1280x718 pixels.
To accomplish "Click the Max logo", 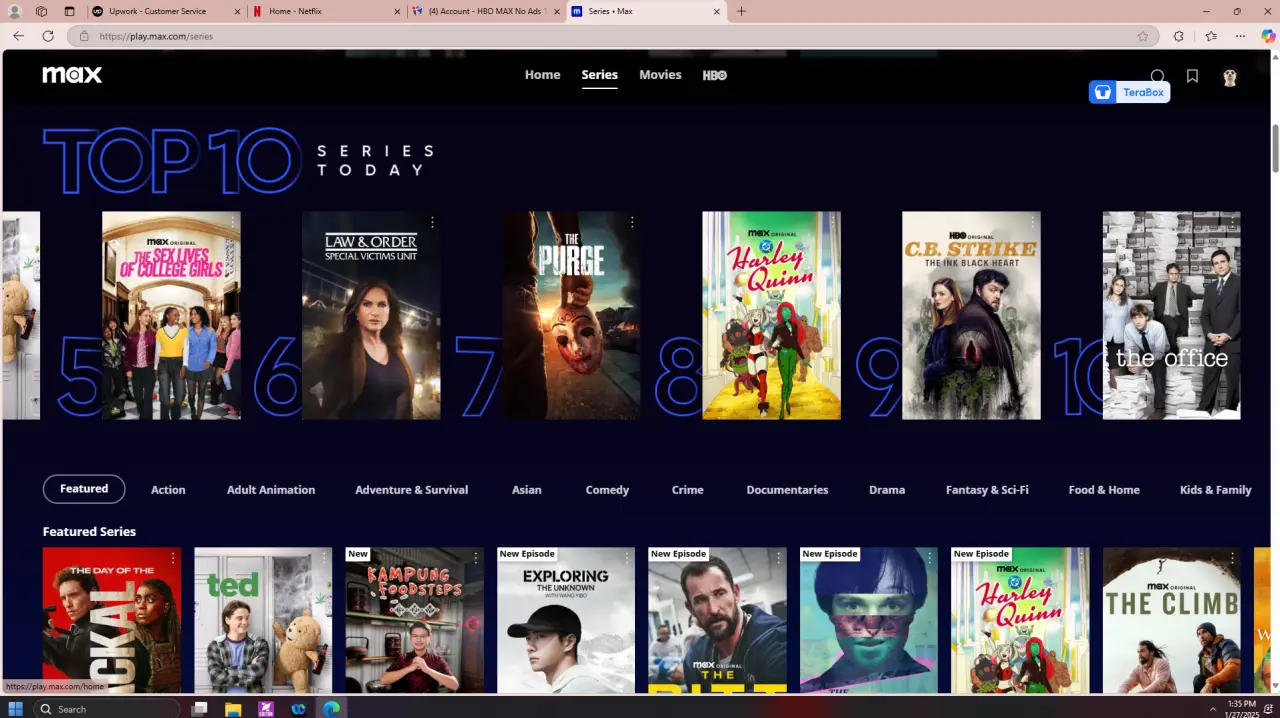I will [x=72, y=75].
